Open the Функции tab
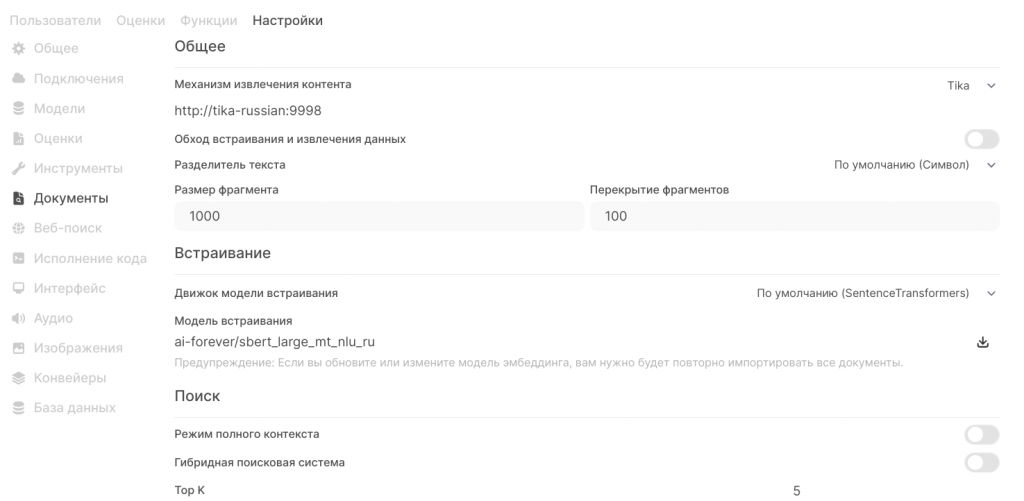Image resolution: width=1024 pixels, height=501 pixels. (209, 21)
